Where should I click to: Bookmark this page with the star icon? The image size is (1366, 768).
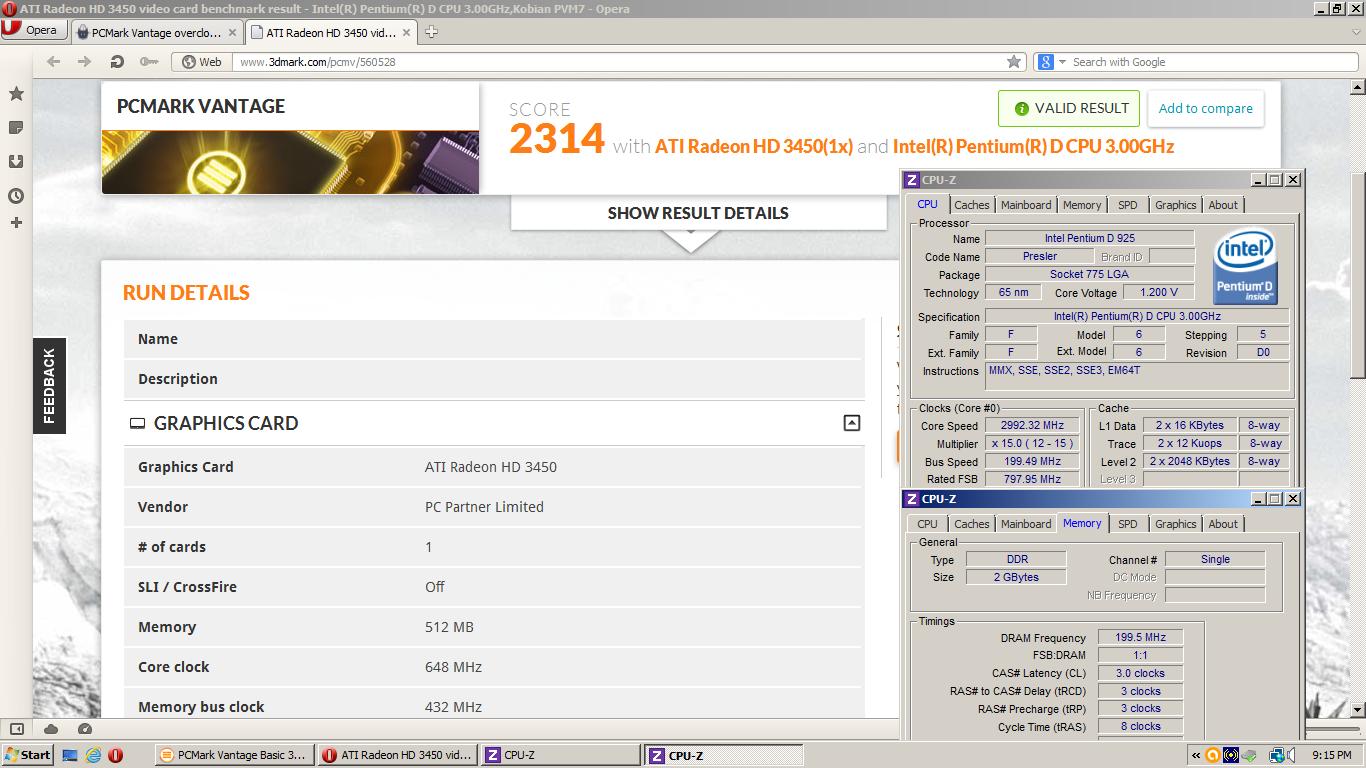coord(1014,62)
